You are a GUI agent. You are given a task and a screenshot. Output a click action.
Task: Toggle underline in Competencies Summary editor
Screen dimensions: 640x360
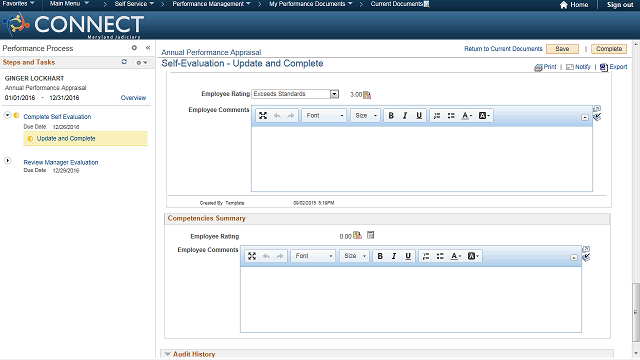coord(408,256)
